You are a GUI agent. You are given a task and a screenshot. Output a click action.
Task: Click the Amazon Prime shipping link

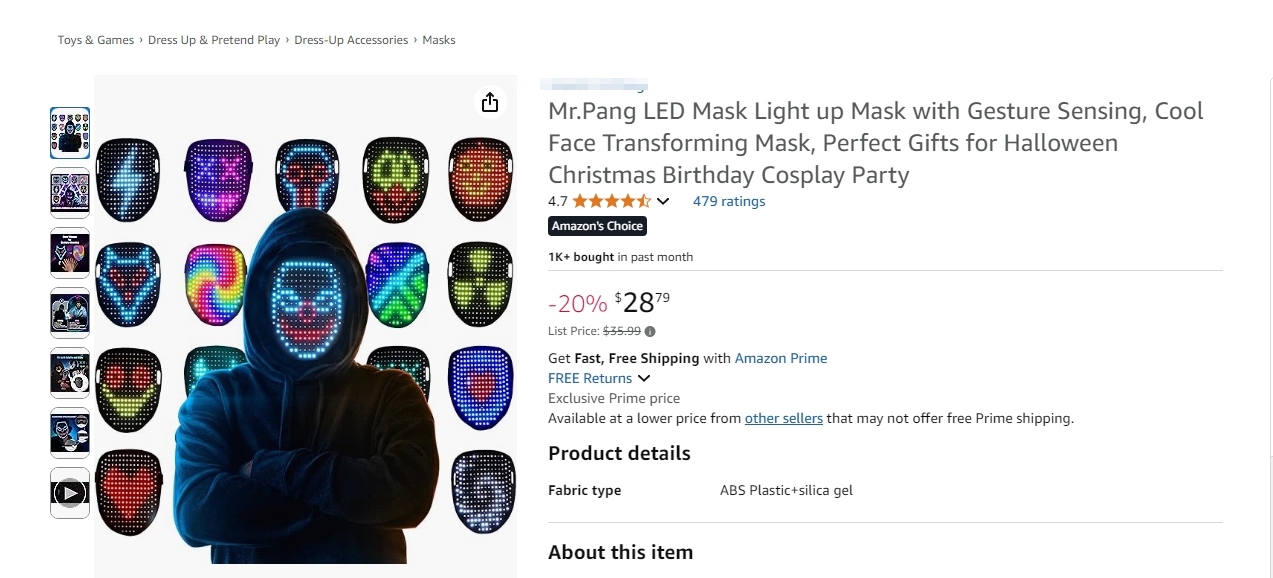point(781,357)
